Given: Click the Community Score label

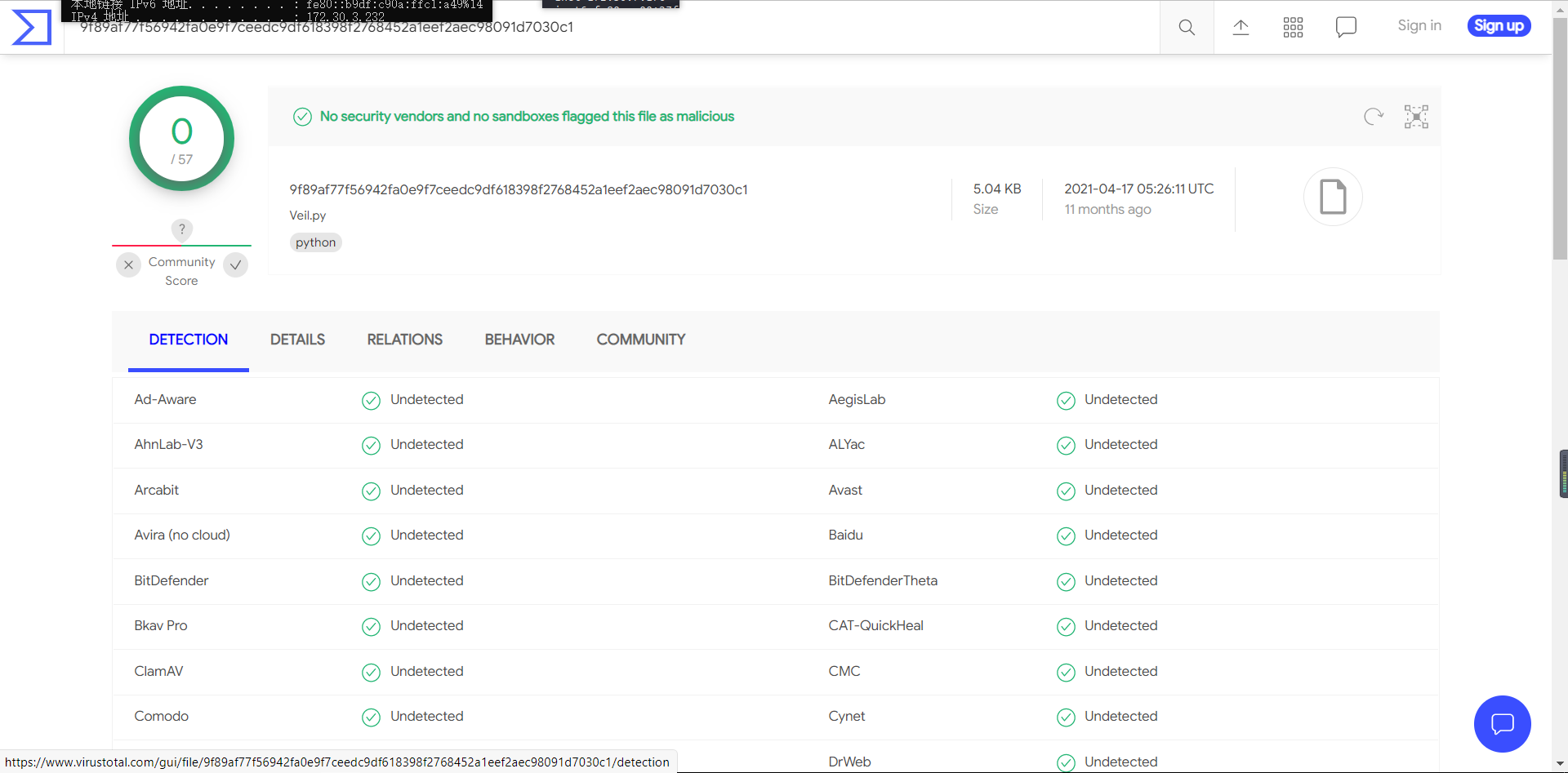Looking at the screenshot, I should 181,271.
